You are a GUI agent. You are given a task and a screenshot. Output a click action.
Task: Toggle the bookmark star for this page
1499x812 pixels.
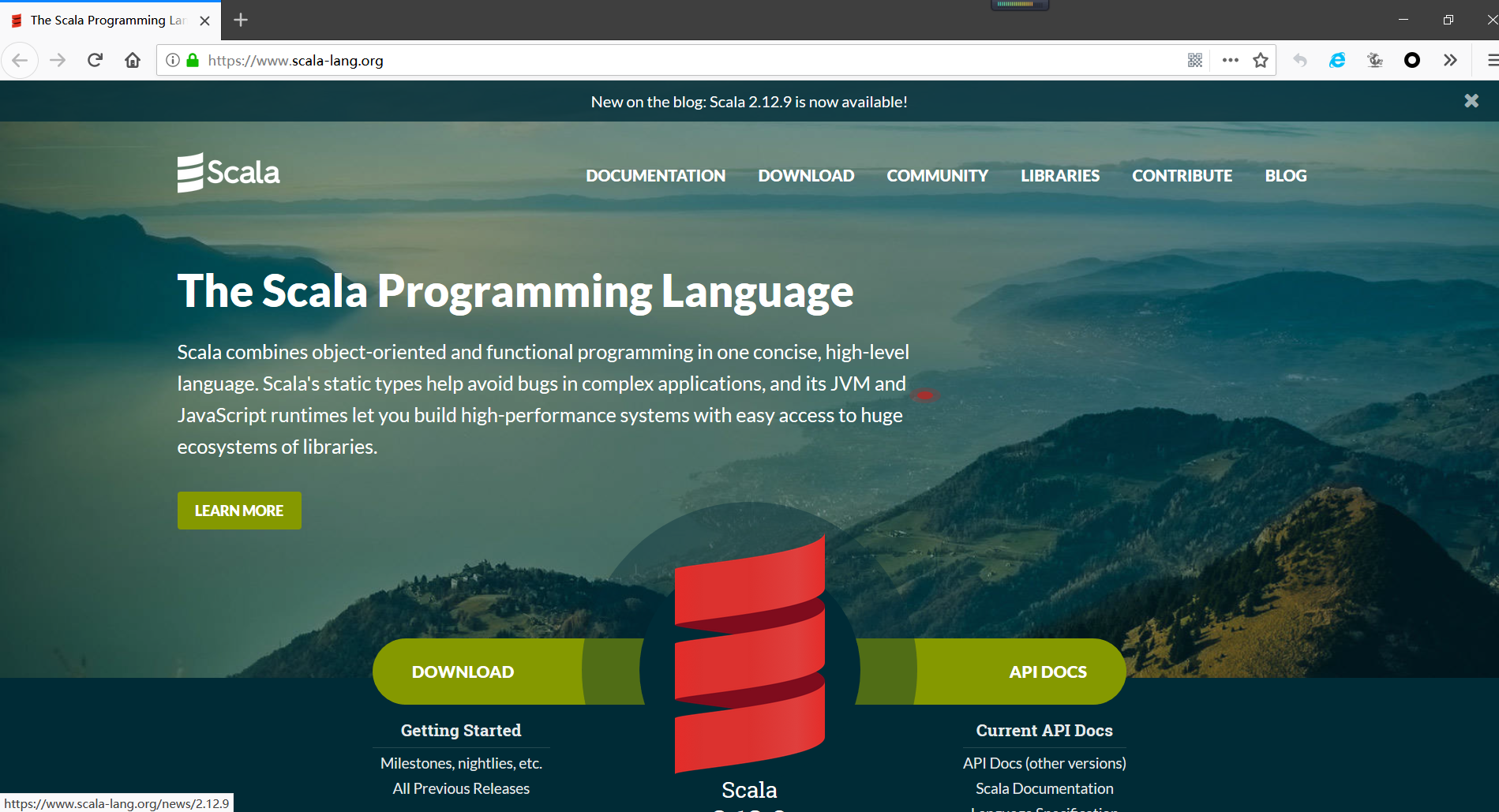1261,60
